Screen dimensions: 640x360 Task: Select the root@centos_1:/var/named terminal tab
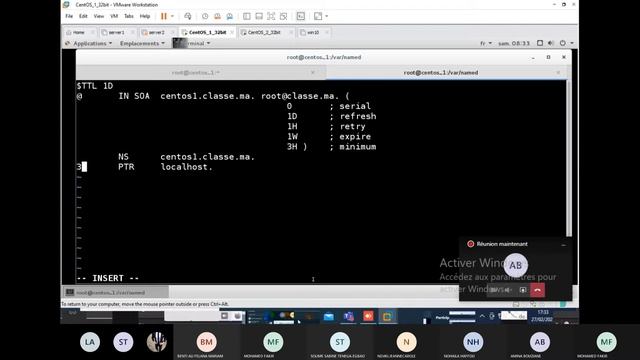pos(441,73)
